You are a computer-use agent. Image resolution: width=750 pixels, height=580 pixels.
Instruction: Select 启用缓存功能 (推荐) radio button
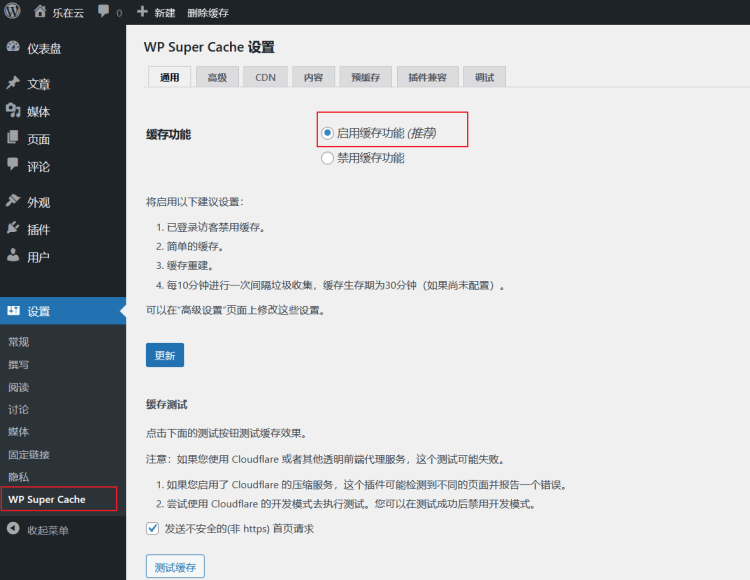327,133
